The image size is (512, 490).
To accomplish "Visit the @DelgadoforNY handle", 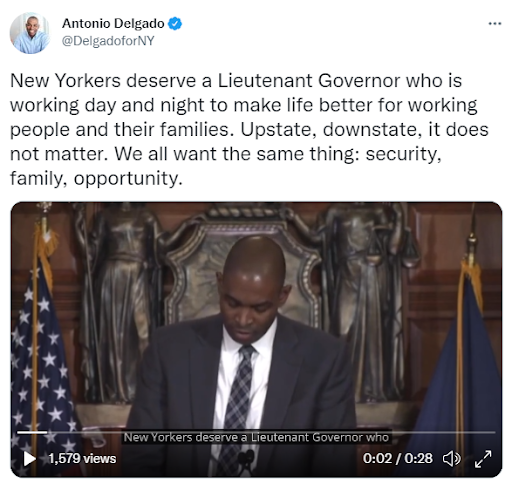I will [x=108, y=41].
